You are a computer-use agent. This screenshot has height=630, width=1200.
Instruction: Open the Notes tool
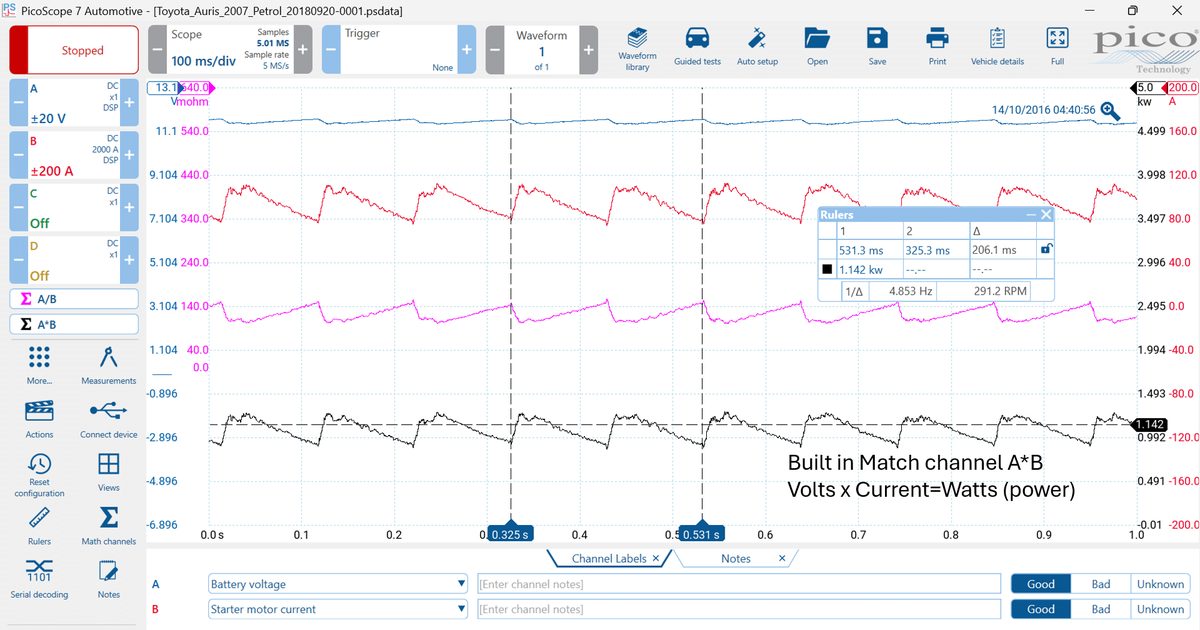pyautogui.click(x=108, y=580)
